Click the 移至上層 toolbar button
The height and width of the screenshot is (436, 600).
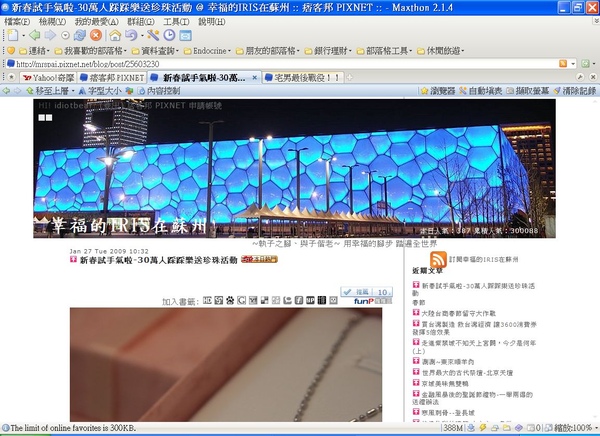click(x=50, y=91)
